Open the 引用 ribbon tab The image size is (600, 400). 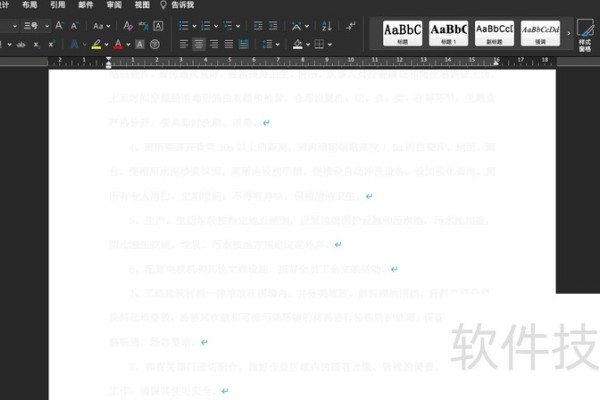(x=58, y=5)
